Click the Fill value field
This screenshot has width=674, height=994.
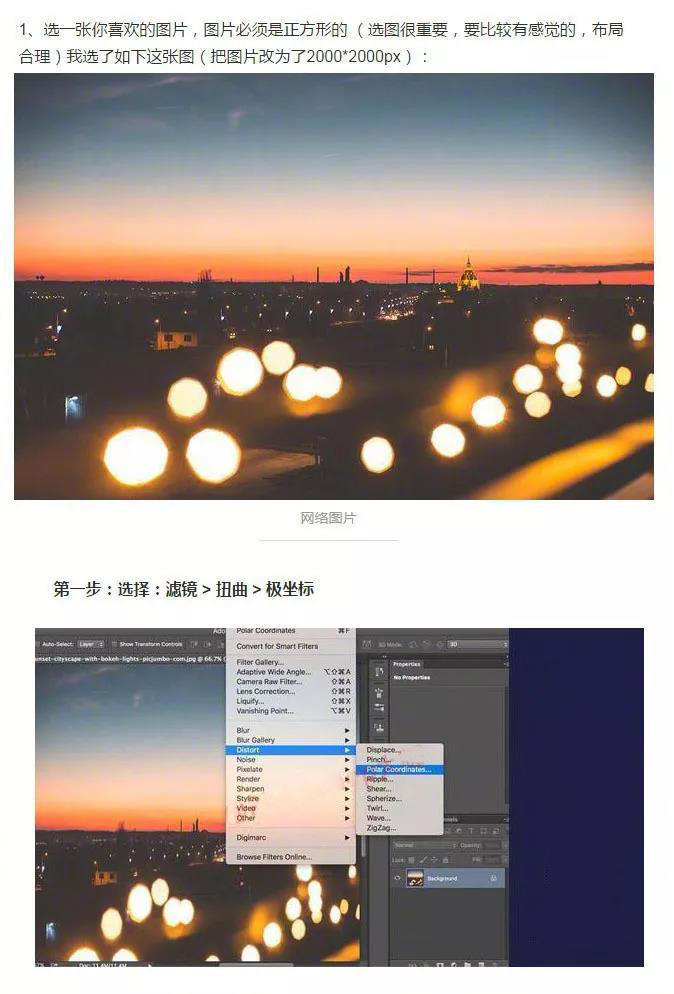491,860
